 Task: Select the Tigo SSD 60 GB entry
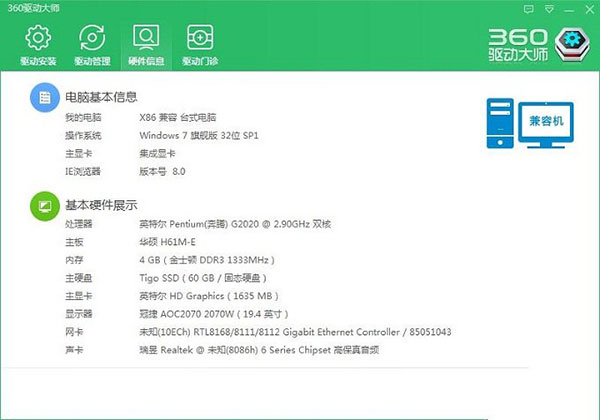point(203,278)
